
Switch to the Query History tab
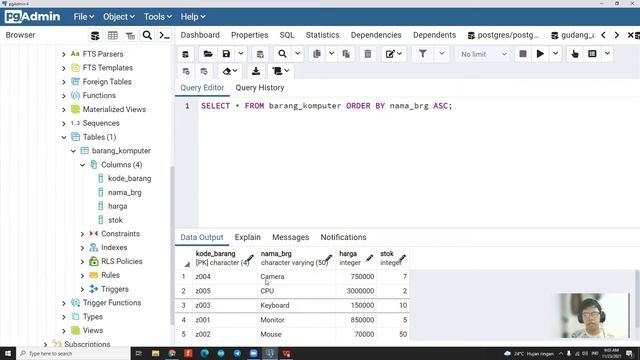[260, 88]
